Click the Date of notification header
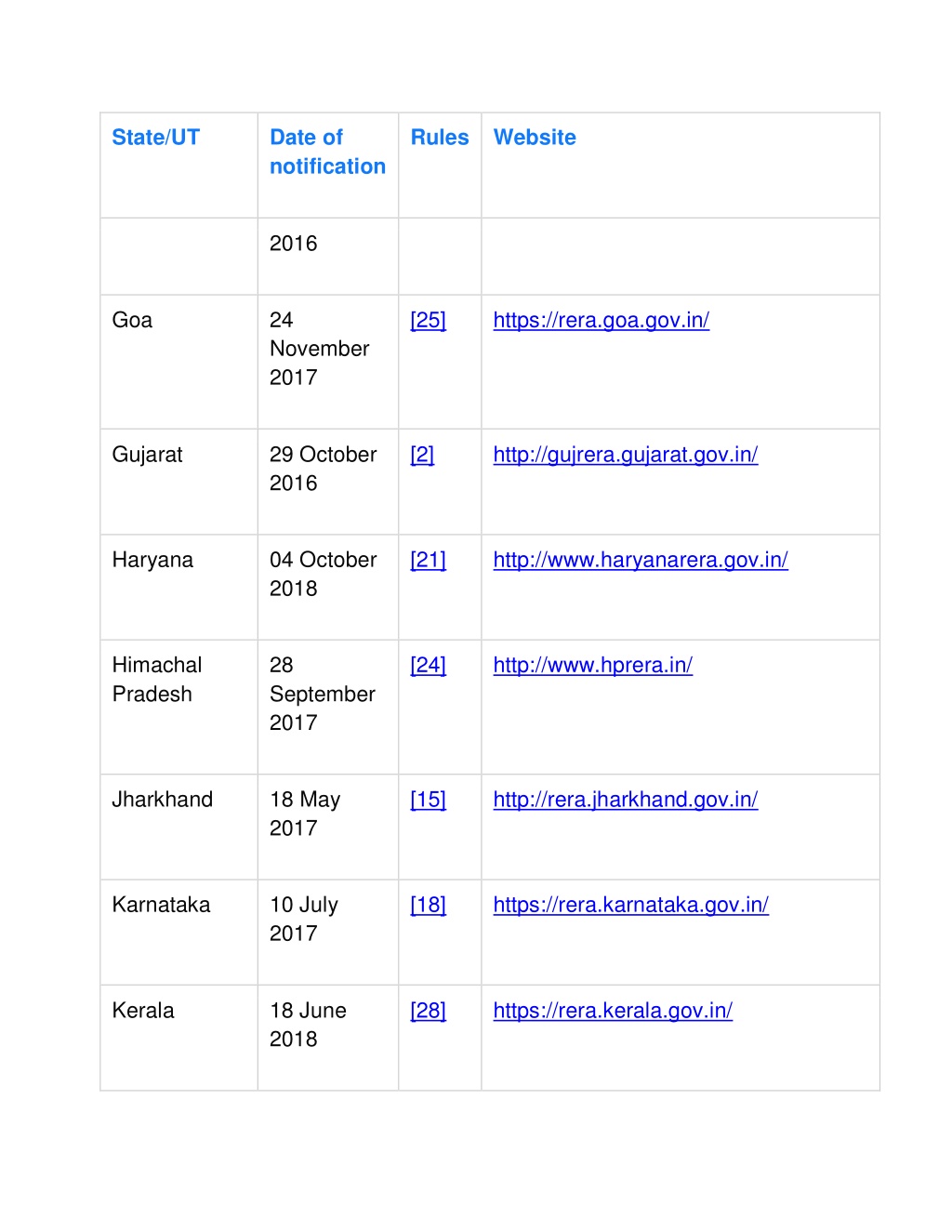The height and width of the screenshot is (1232, 952). click(x=327, y=152)
